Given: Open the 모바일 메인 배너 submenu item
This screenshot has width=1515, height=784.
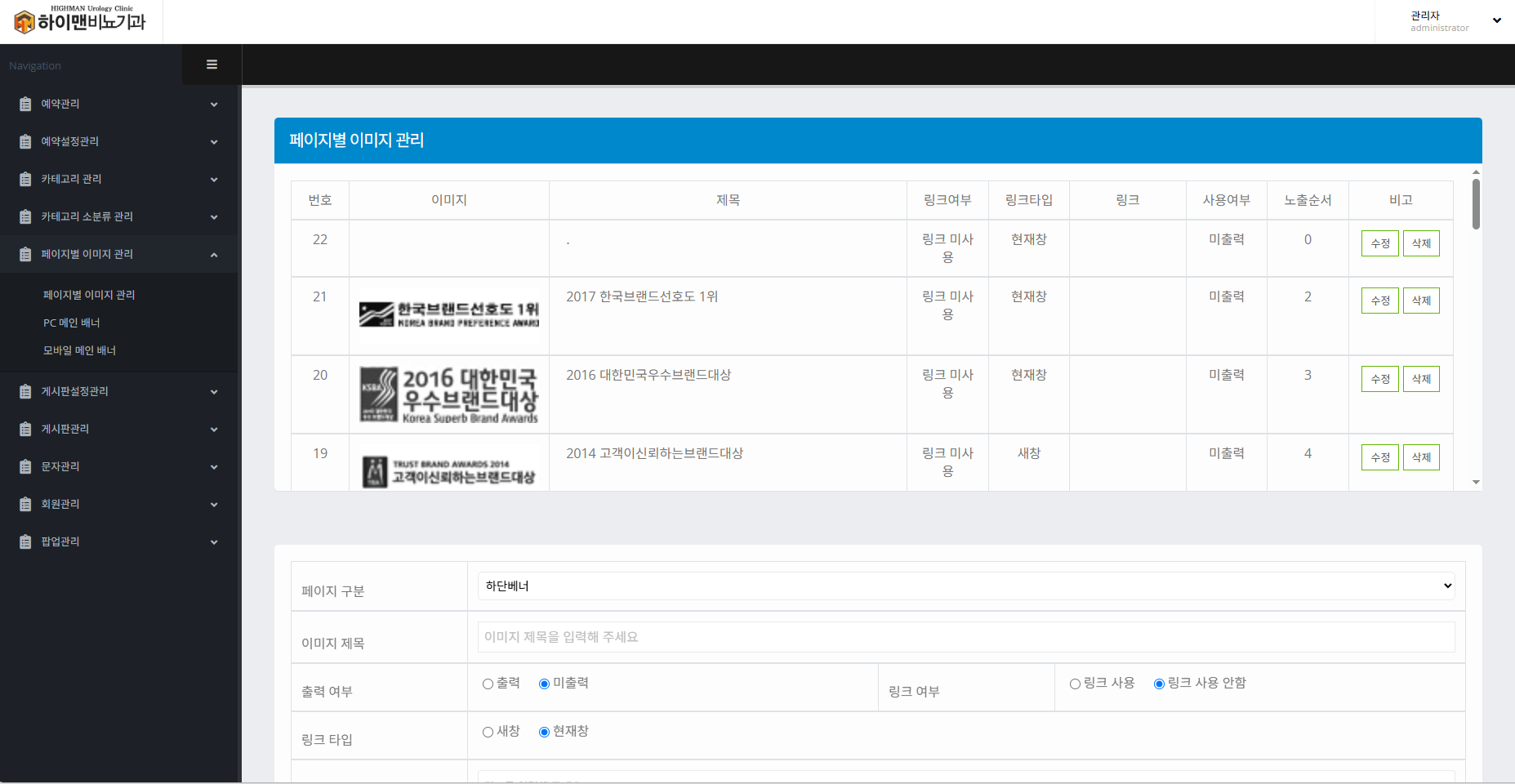Looking at the screenshot, I should (x=80, y=350).
